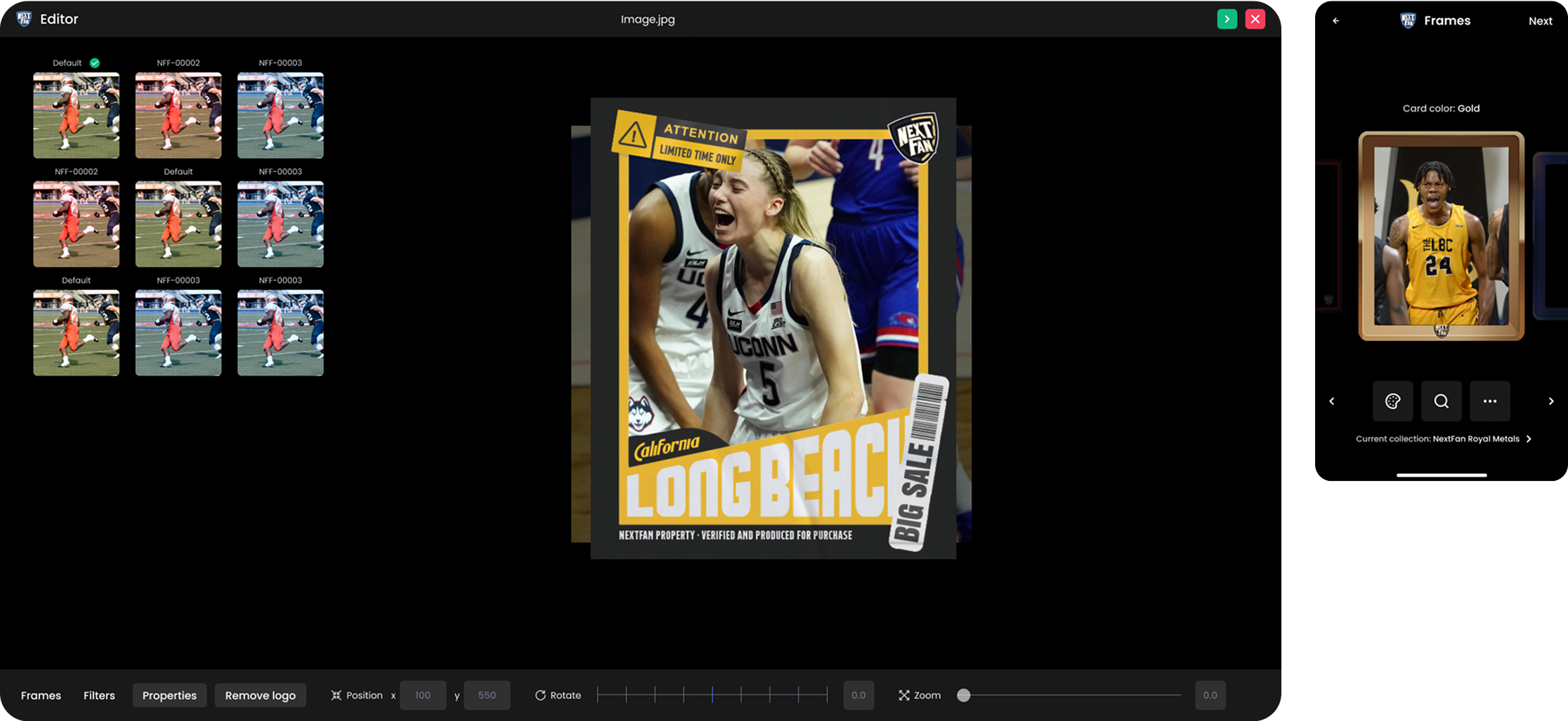1568x721 pixels.
Task: Expand current collection NextFan Royal Metals chevron
Action: [1528, 439]
